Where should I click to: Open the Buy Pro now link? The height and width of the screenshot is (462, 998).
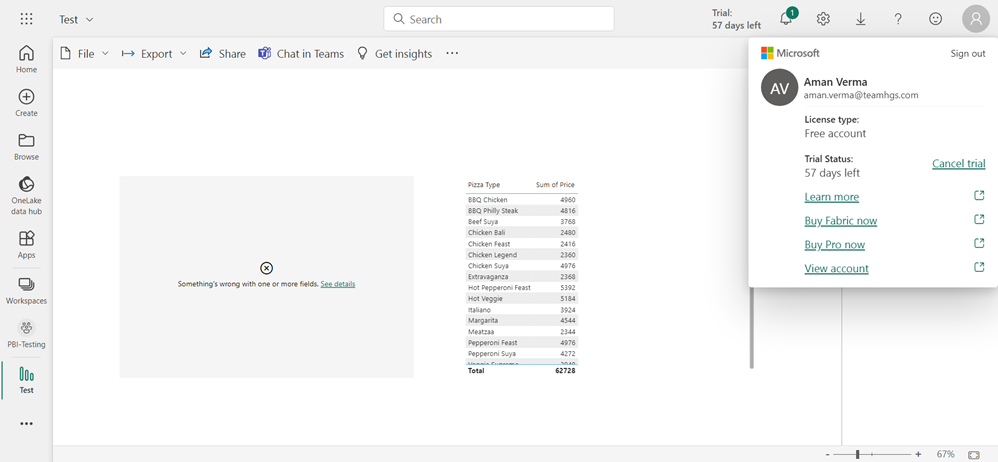[834, 244]
